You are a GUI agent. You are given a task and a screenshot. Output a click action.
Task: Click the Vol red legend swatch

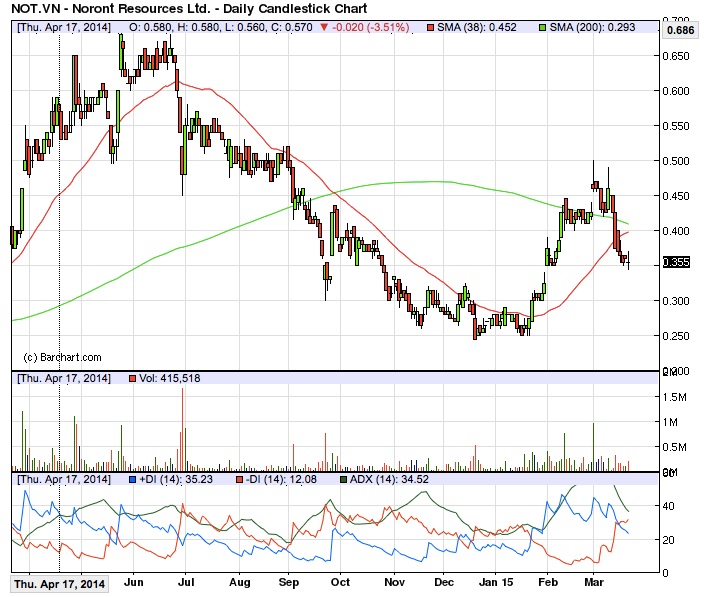click(132, 379)
